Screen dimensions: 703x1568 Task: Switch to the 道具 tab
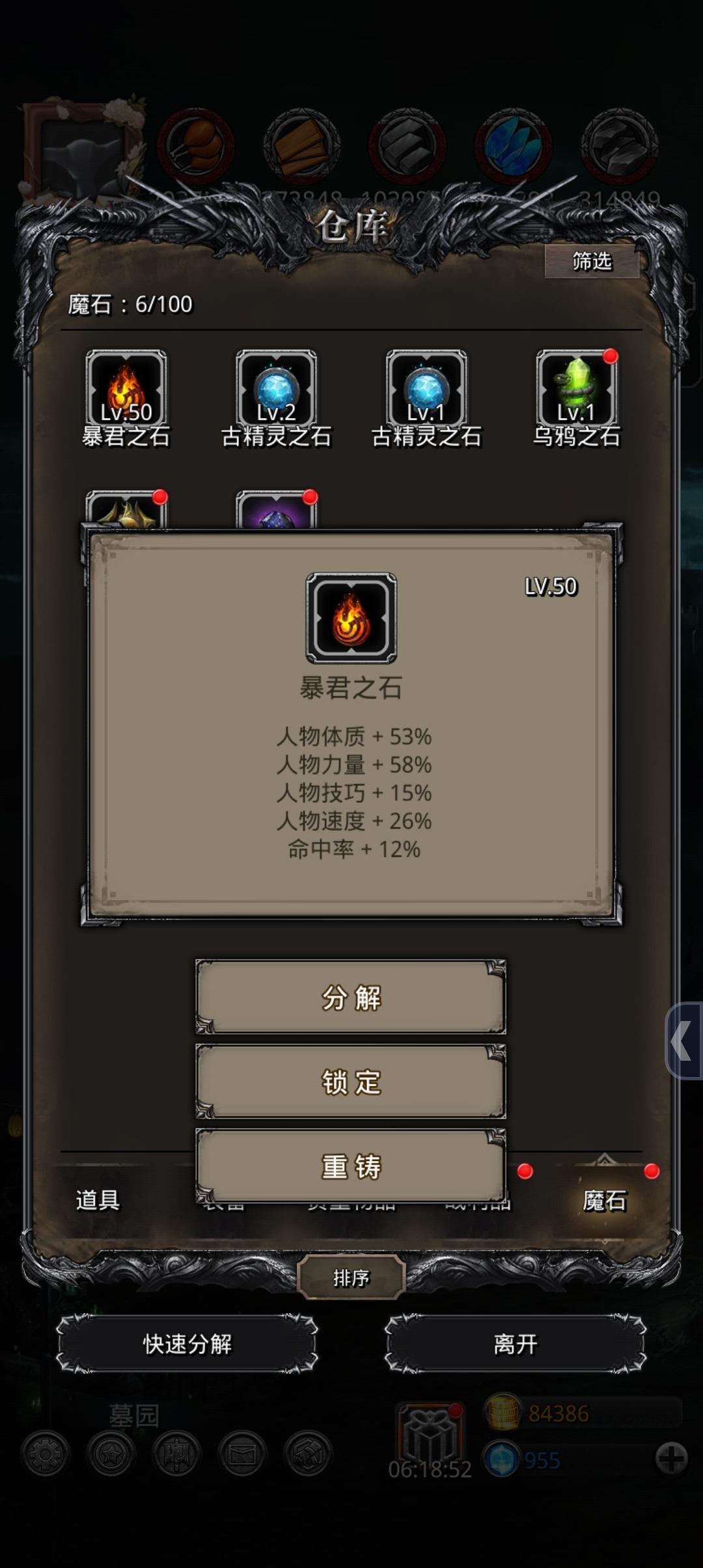[98, 1199]
